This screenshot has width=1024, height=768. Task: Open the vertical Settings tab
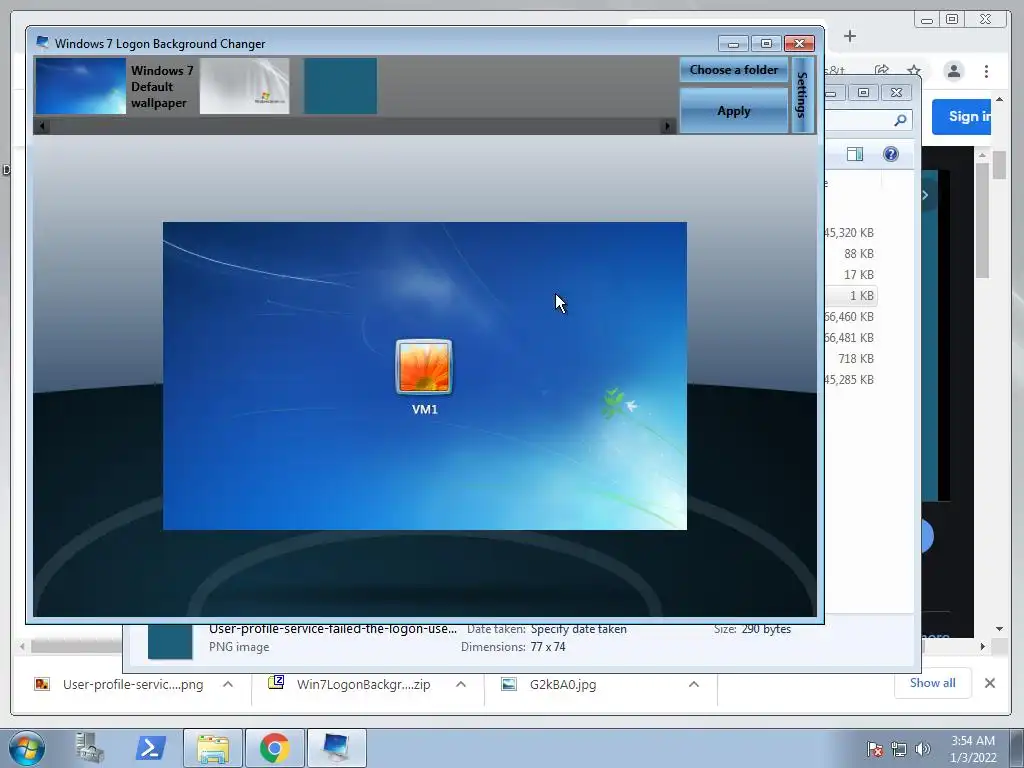point(803,95)
